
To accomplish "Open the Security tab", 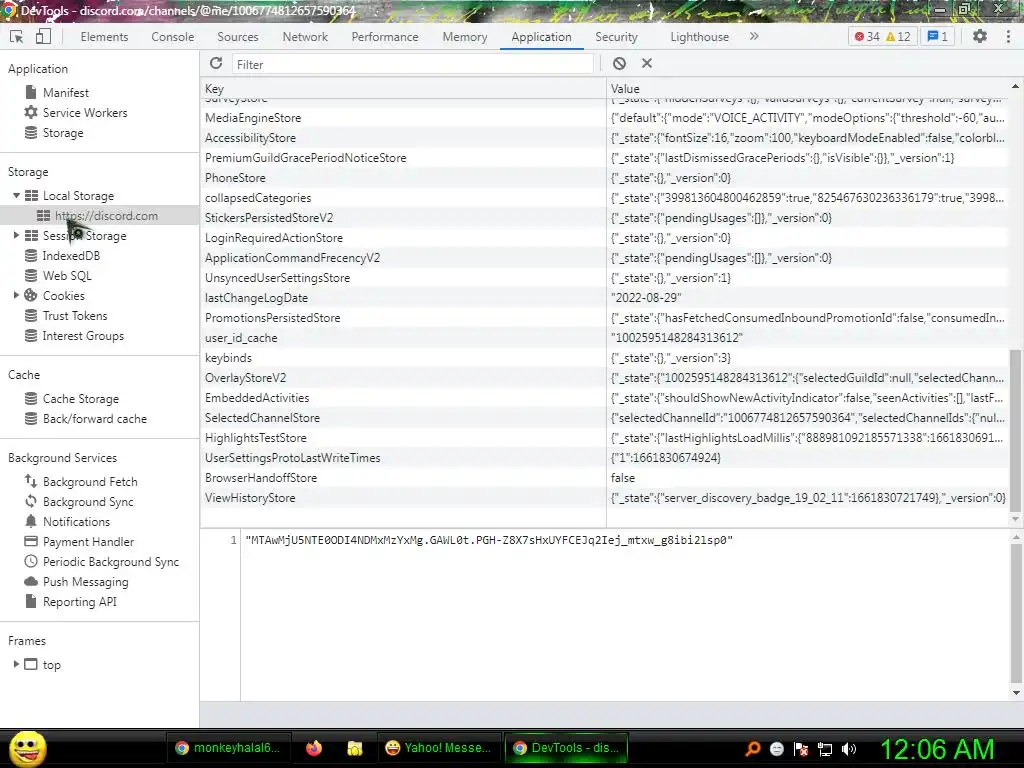I will [616, 37].
